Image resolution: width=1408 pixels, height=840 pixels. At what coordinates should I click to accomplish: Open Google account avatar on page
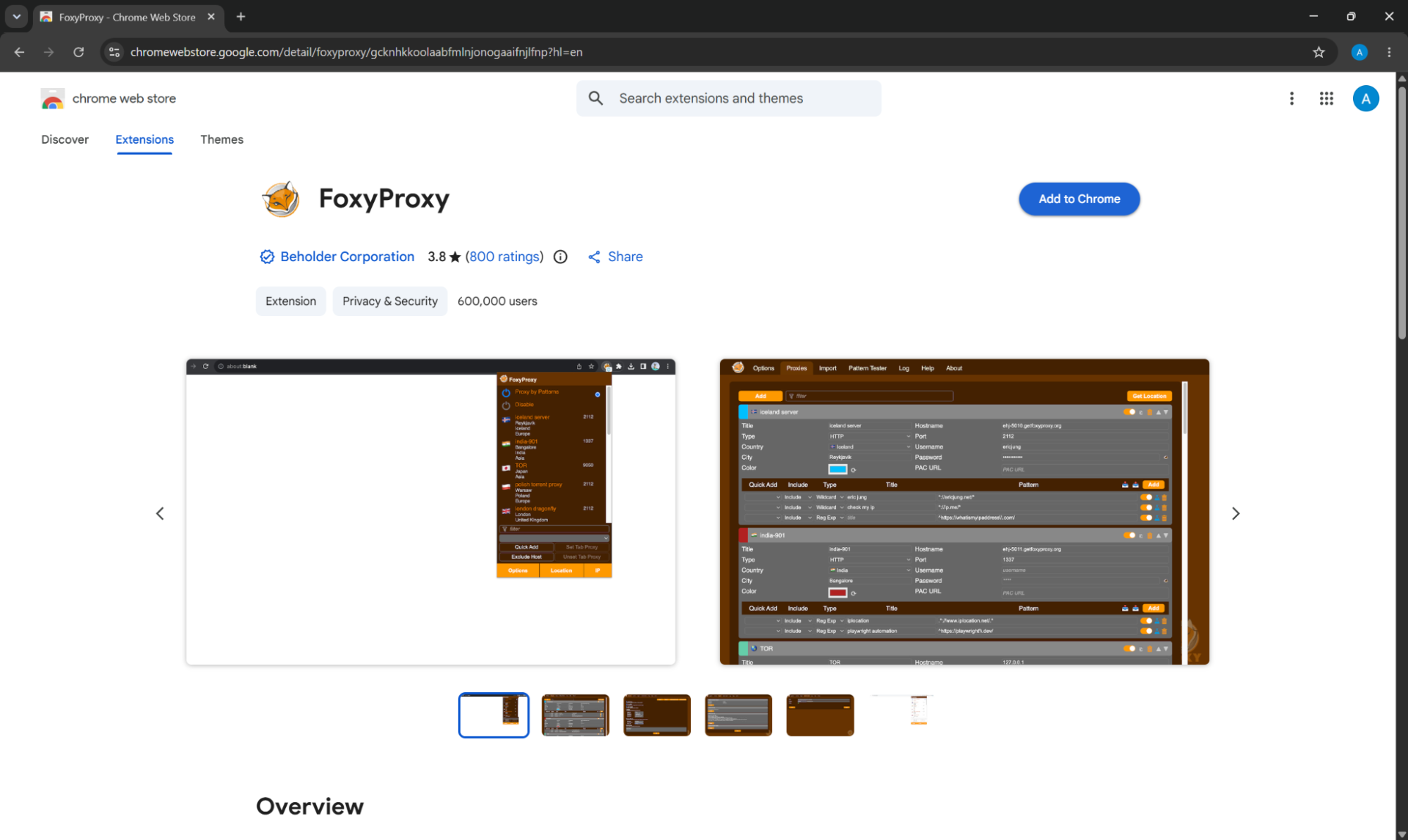1366,99
